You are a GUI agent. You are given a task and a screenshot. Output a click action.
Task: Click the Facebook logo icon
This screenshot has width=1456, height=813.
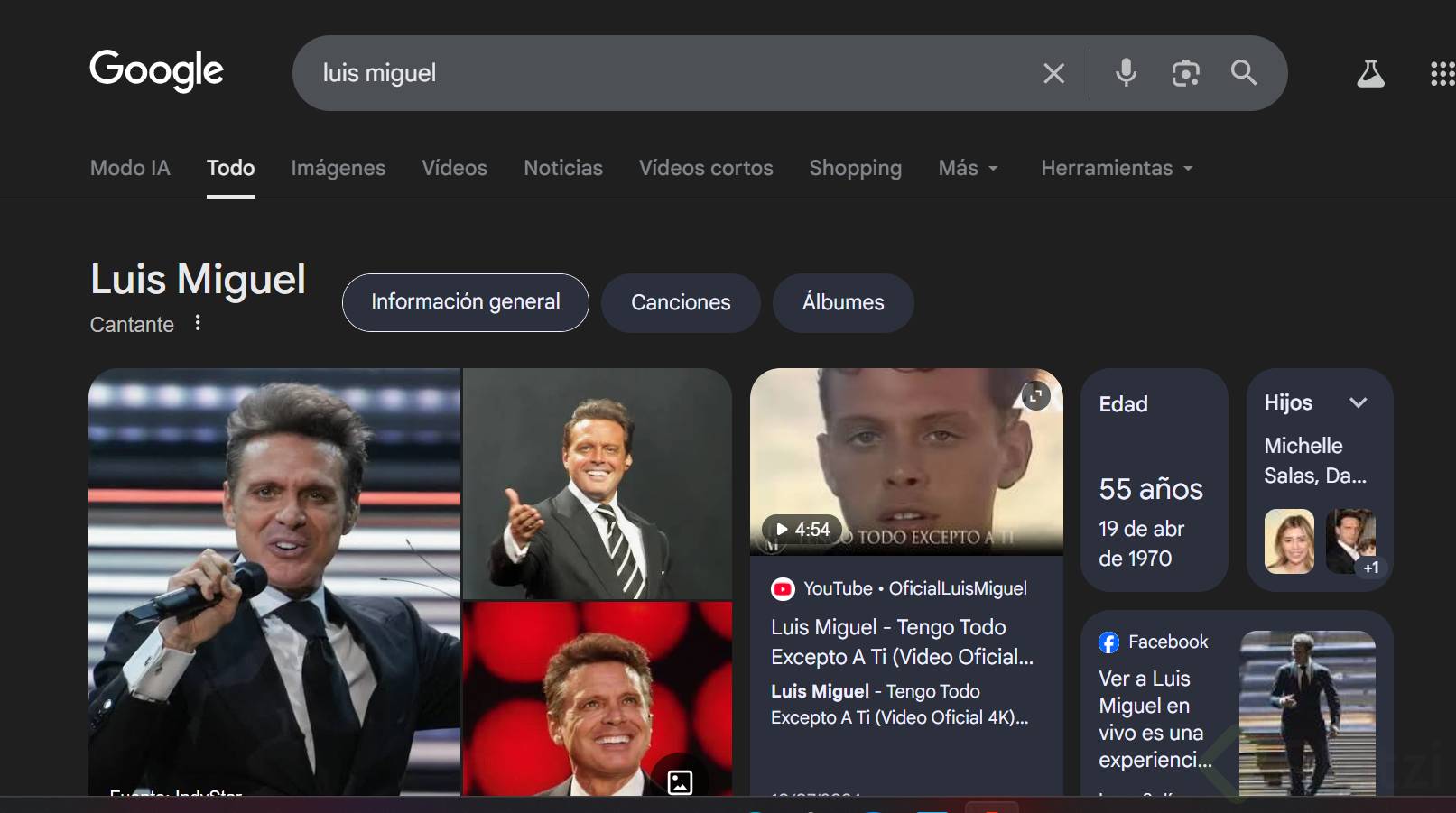point(1109,642)
